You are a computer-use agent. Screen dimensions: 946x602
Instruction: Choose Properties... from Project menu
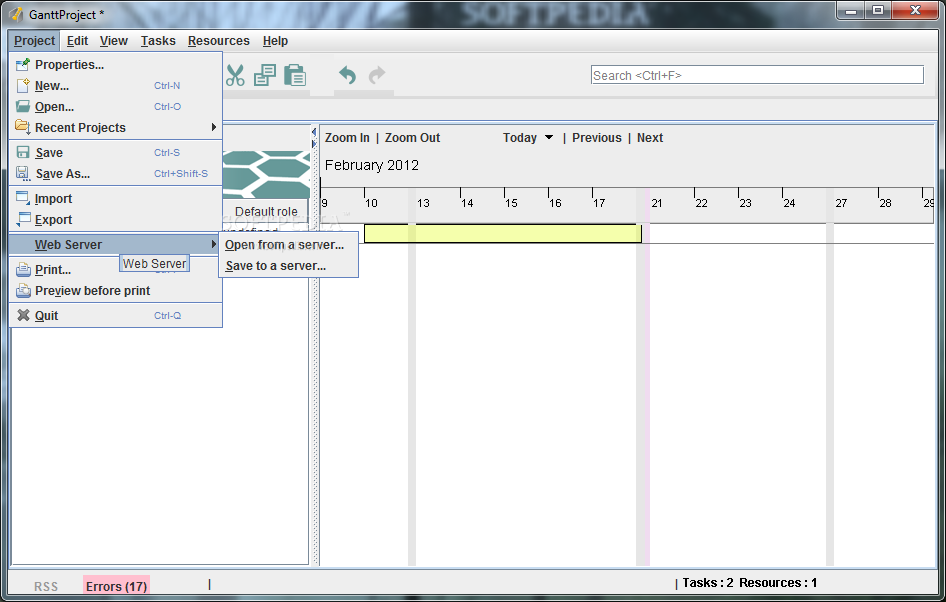(x=116, y=65)
